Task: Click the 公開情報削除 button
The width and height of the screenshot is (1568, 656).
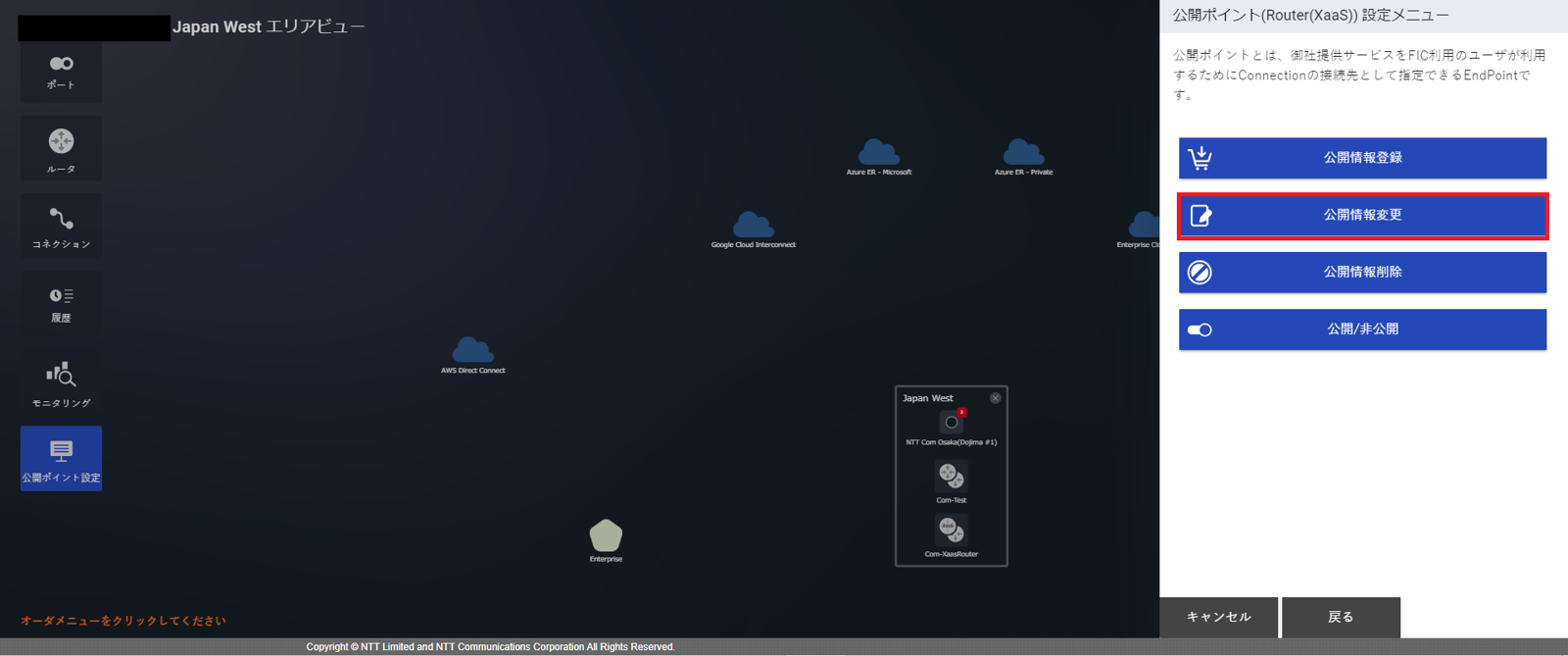Action: click(x=1362, y=272)
